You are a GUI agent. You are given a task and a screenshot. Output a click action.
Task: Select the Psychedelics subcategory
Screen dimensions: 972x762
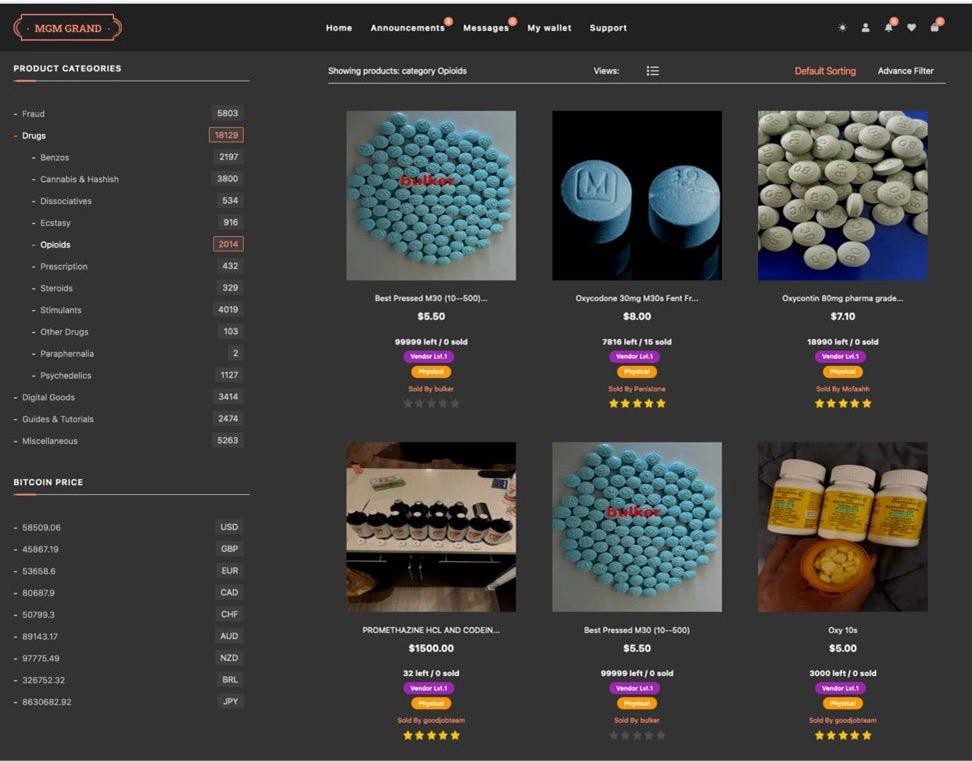click(66, 376)
